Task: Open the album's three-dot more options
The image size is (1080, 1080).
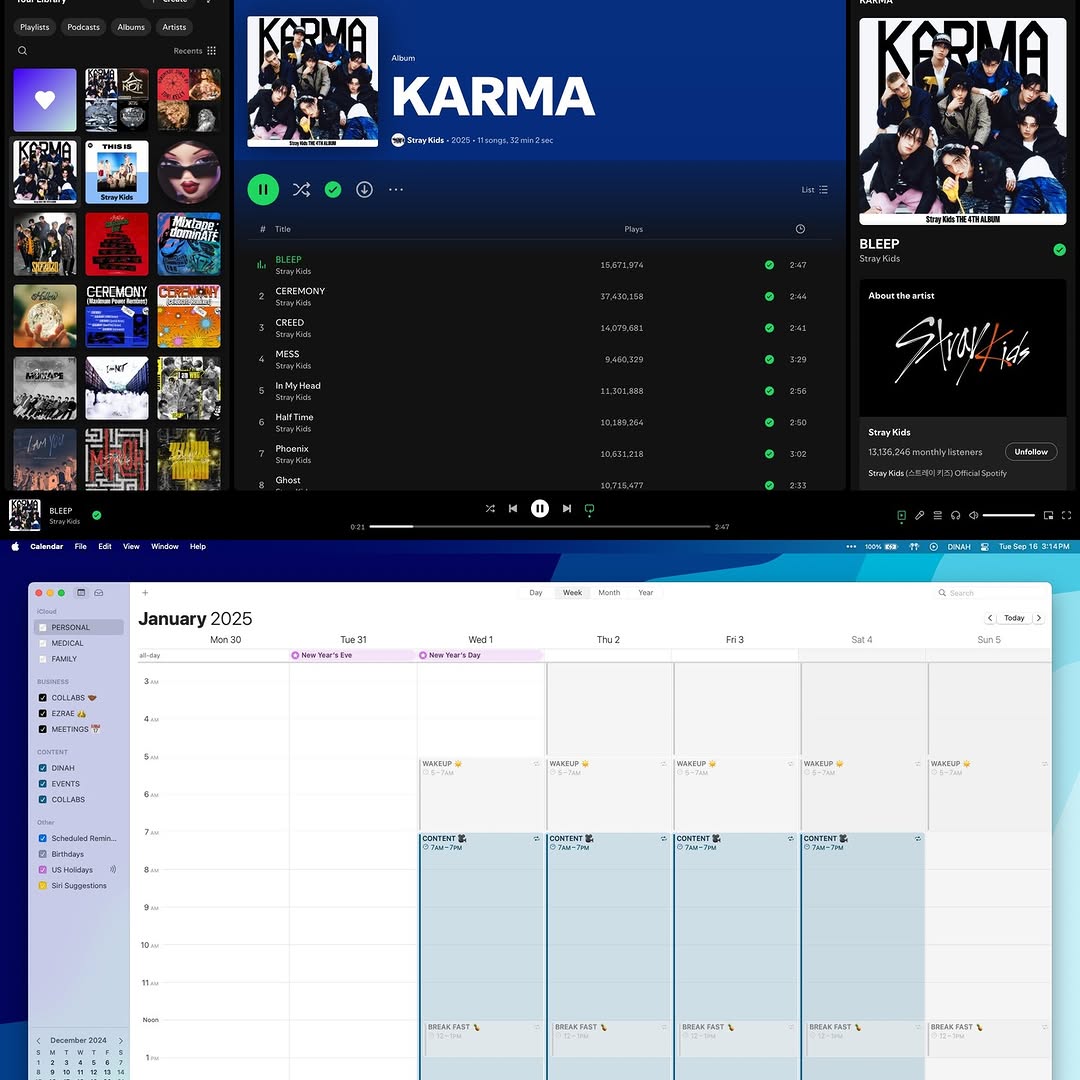Action: click(396, 189)
